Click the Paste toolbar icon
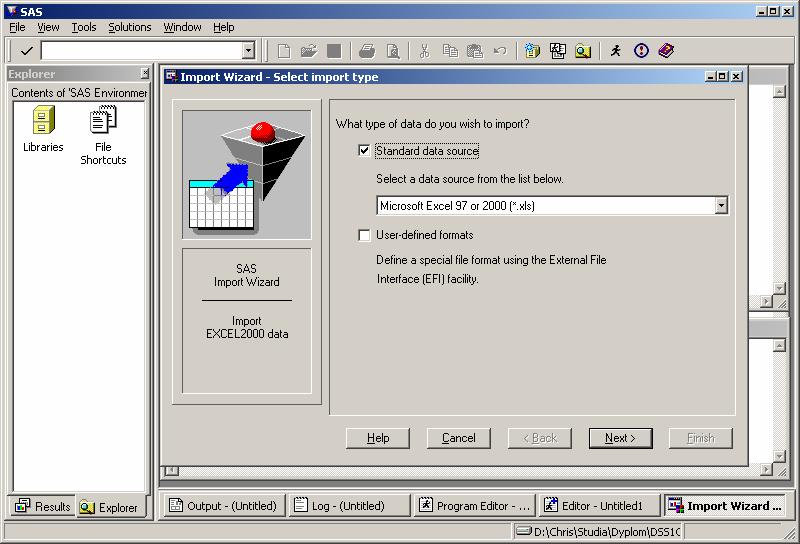800x544 pixels. 475,51
